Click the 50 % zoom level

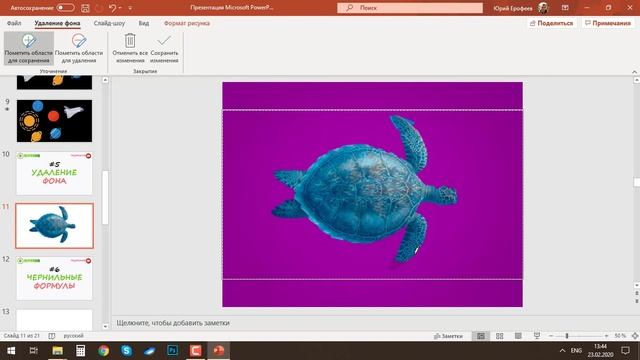pyautogui.click(x=620, y=336)
